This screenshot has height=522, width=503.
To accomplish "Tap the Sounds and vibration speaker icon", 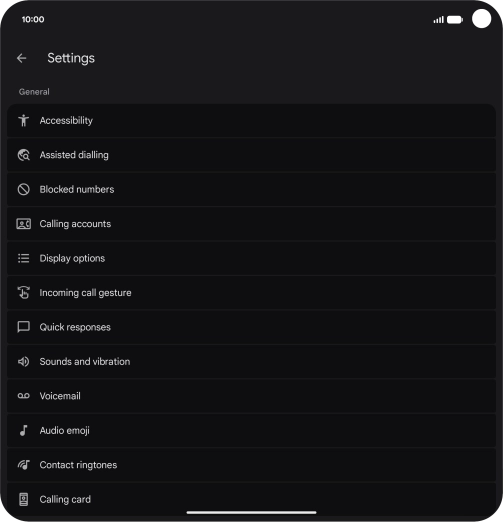I will pyautogui.click(x=24, y=362).
